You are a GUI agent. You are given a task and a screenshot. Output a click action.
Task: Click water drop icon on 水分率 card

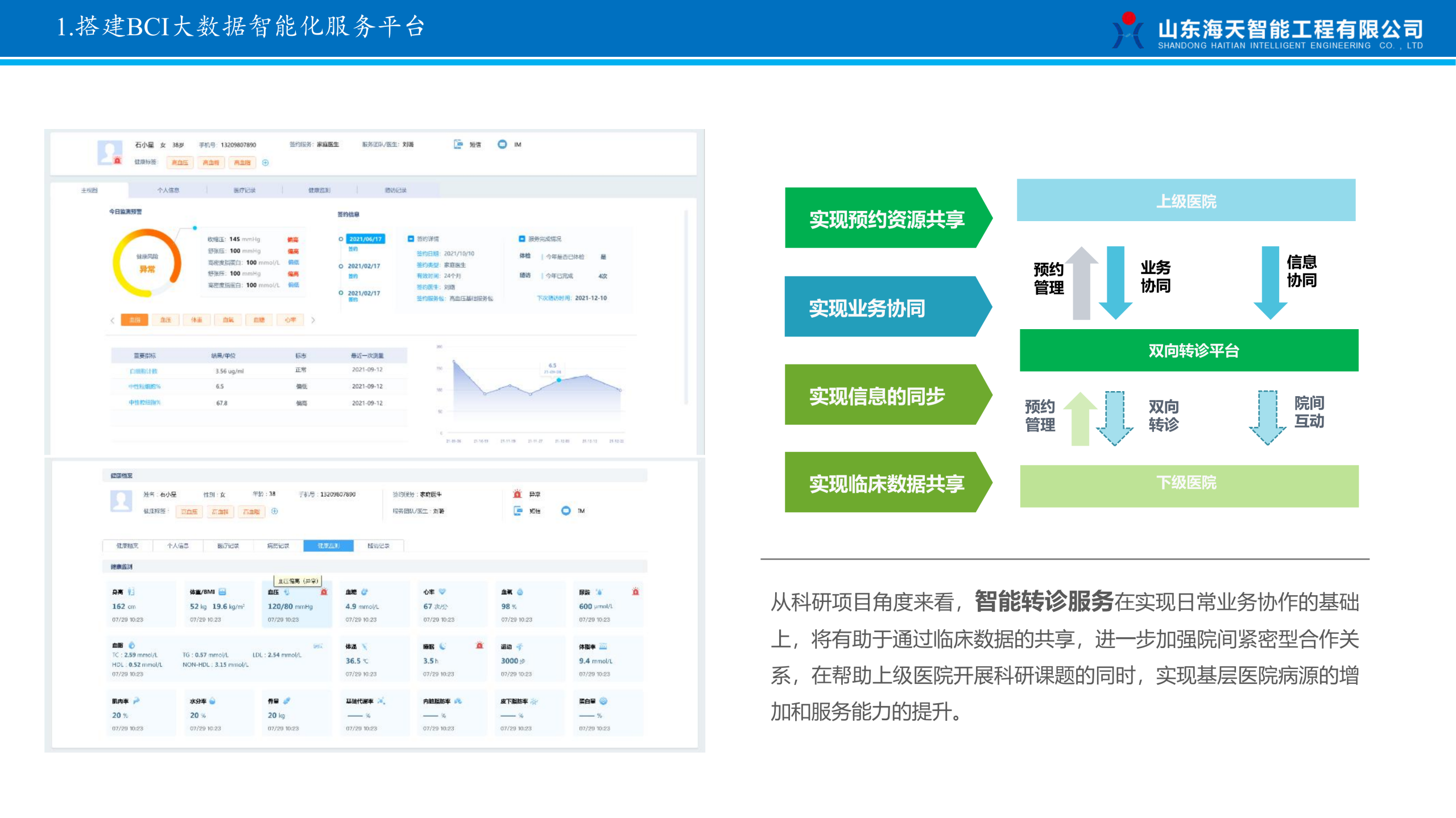(212, 701)
